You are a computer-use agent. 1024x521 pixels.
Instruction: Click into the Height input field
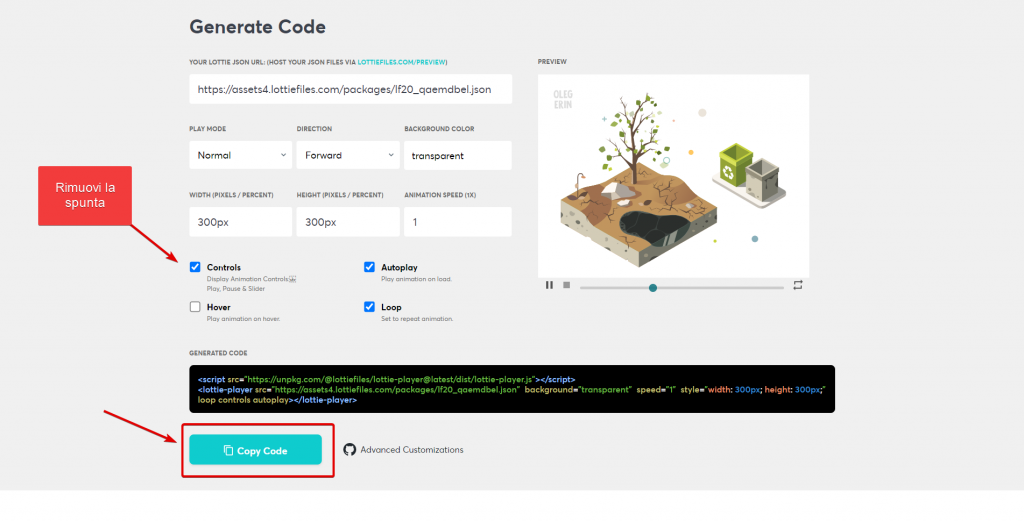click(347, 222)
